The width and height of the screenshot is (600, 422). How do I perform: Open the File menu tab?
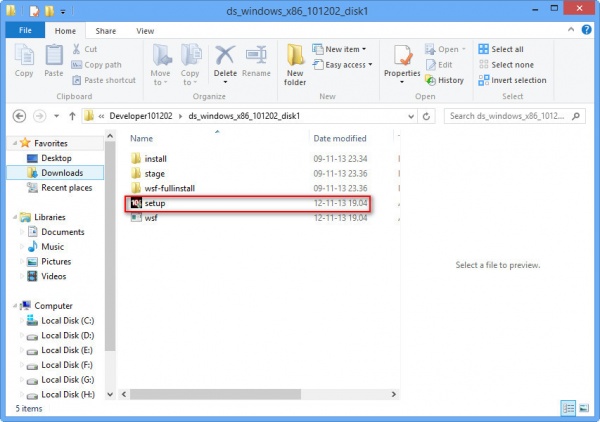(x=25, y=30)
